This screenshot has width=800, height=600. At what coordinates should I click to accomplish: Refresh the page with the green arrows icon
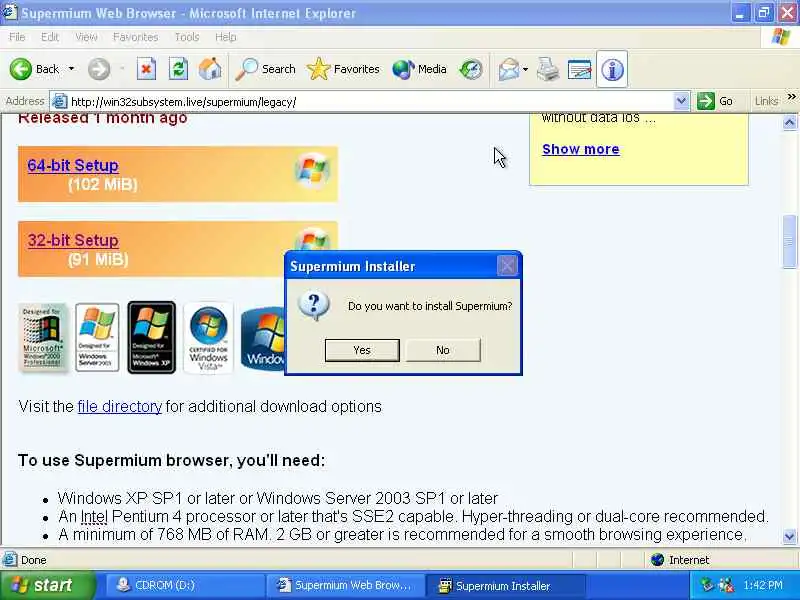tap(178, 69)
